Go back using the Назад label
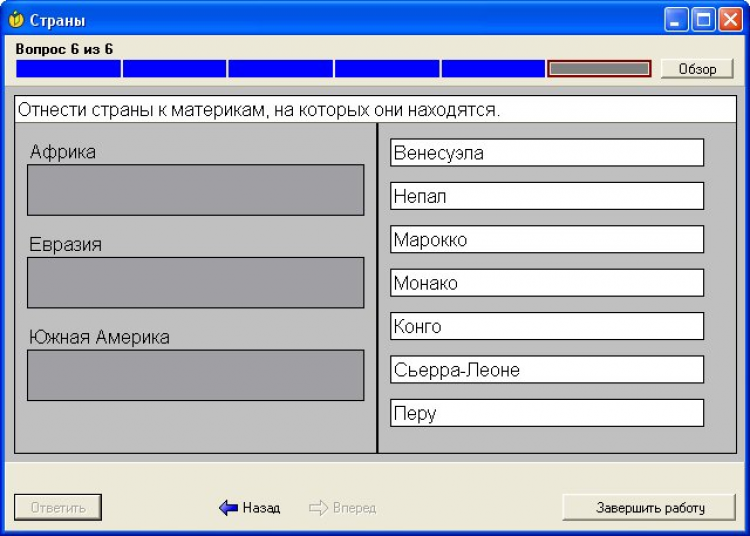The height and width of the screenshot is (536, 750). tap(261, 507)
